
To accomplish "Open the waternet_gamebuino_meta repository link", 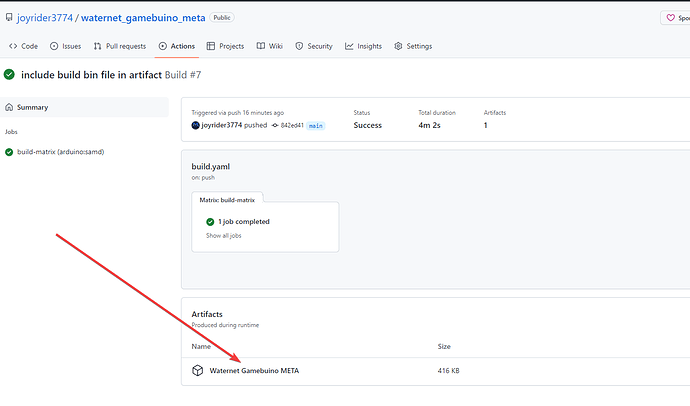I will (143, 18).
